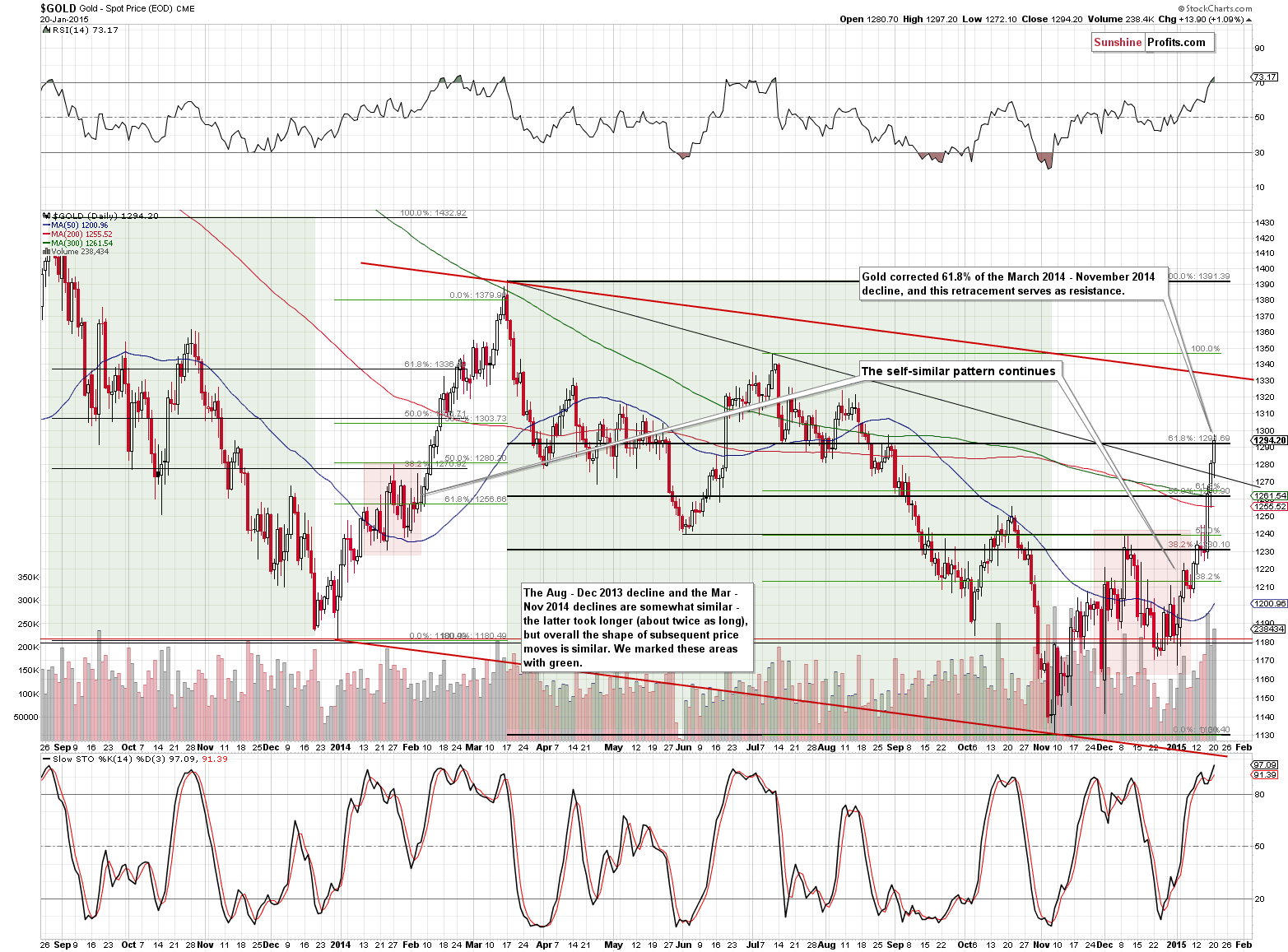The width and height of the screenshot is (1288, 952).
Task: Click the 1261.54 green price tag on the right axis
Action: [x=1269, y=496]
